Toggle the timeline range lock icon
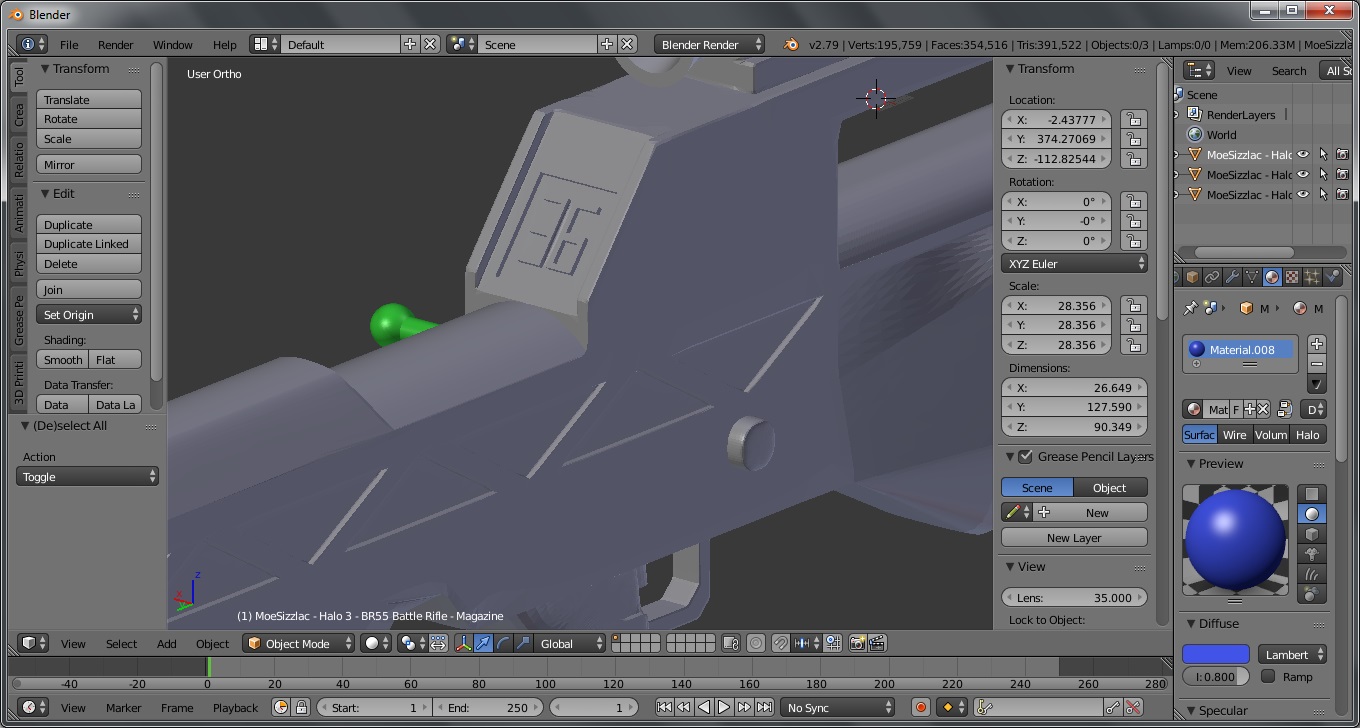The image size is (1360, 728). (x=300, y=708)
